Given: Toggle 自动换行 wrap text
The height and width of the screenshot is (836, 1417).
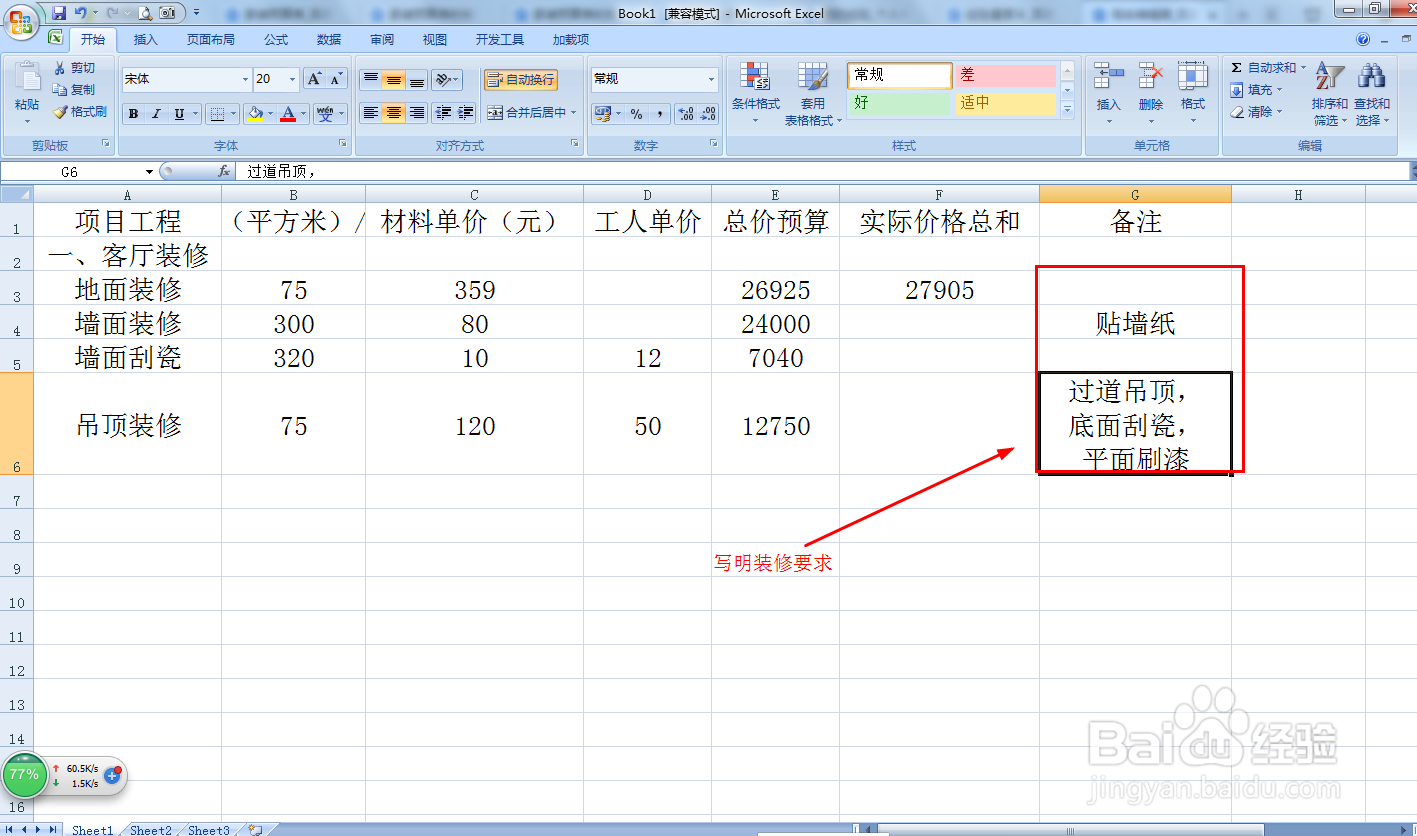Looking at the screenshot, I should click(521, 80).
